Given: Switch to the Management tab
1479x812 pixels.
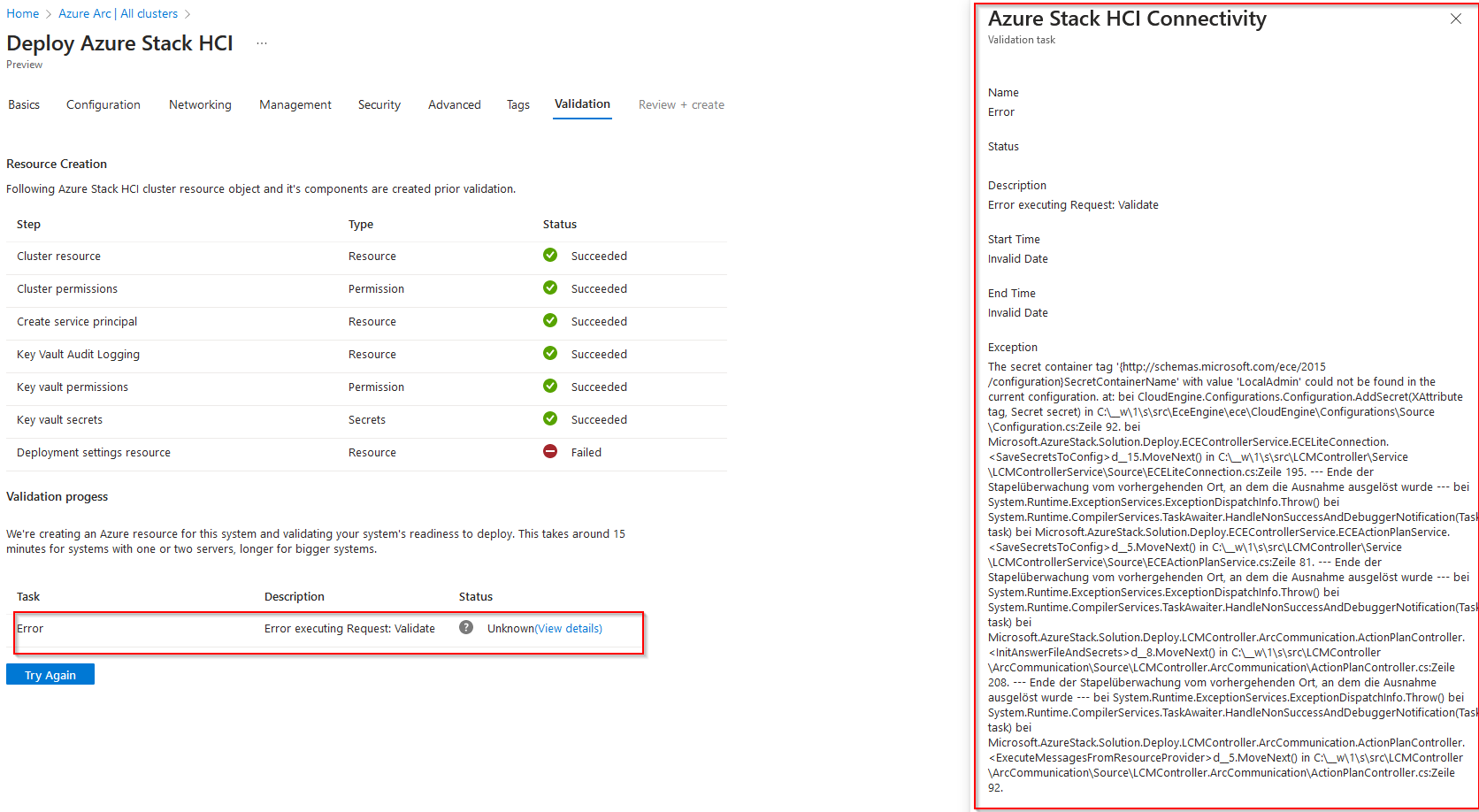Looking at the screenshot, I should tap(295, 104).
